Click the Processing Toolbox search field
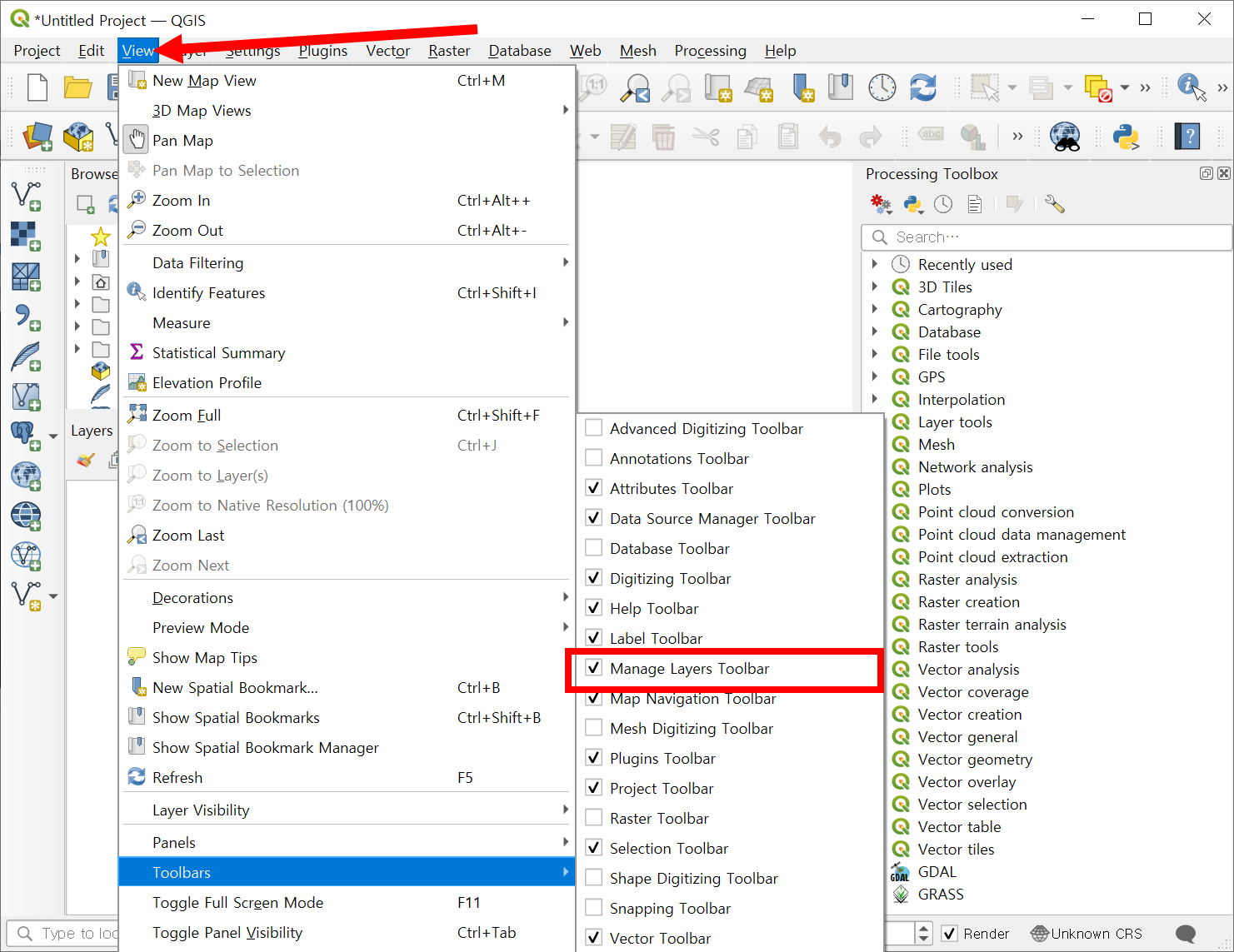 coord(1047,237)
